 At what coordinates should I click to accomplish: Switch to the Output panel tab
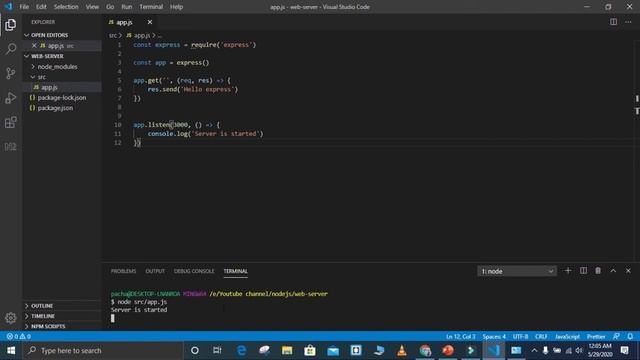[x=155, y=271]
